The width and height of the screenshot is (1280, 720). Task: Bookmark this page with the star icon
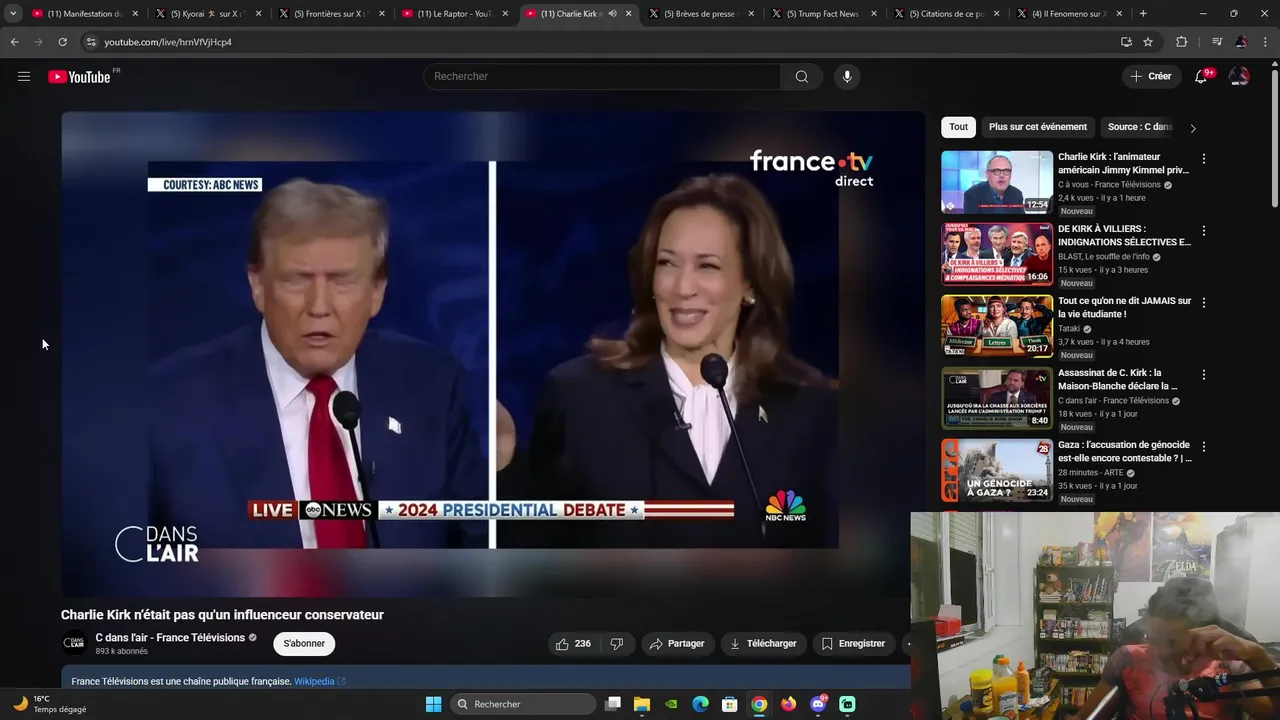click(x=1148, y=42)
